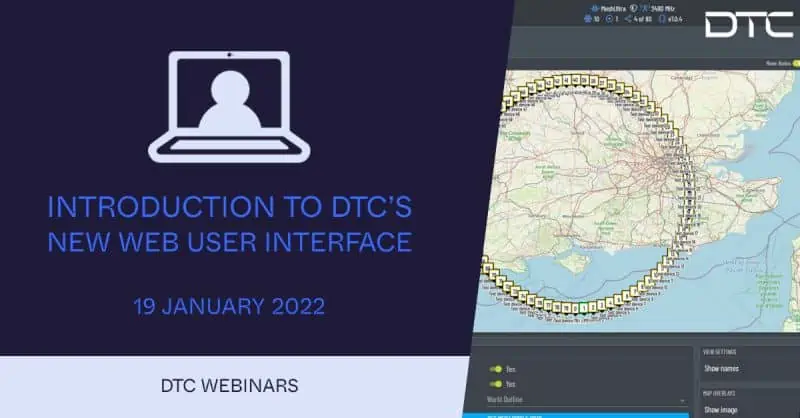Click the map showing the device ring
The image size is (800, 418).
(636, 201)
